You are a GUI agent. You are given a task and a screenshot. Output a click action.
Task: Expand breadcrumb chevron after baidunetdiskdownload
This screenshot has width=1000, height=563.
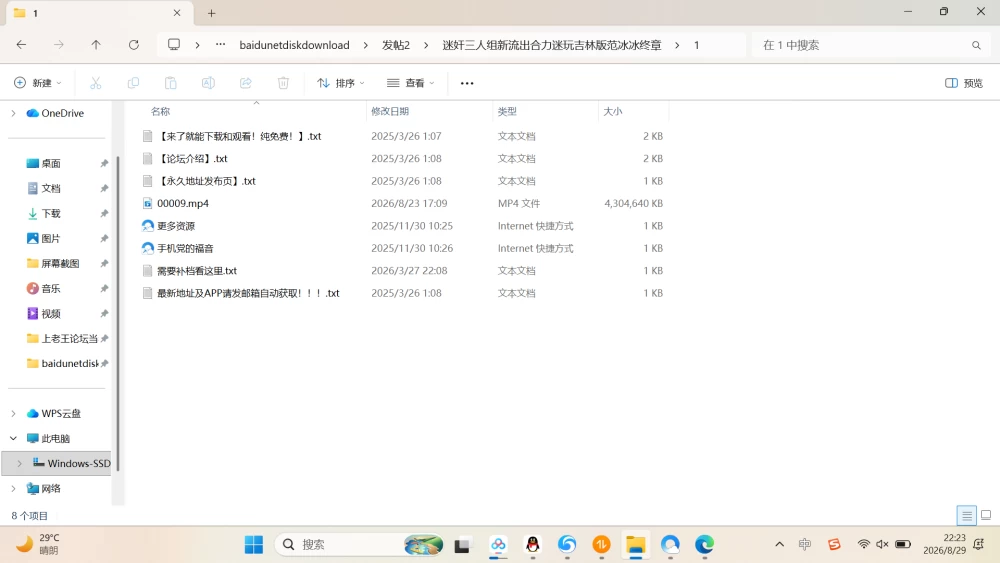click(365, 45)
